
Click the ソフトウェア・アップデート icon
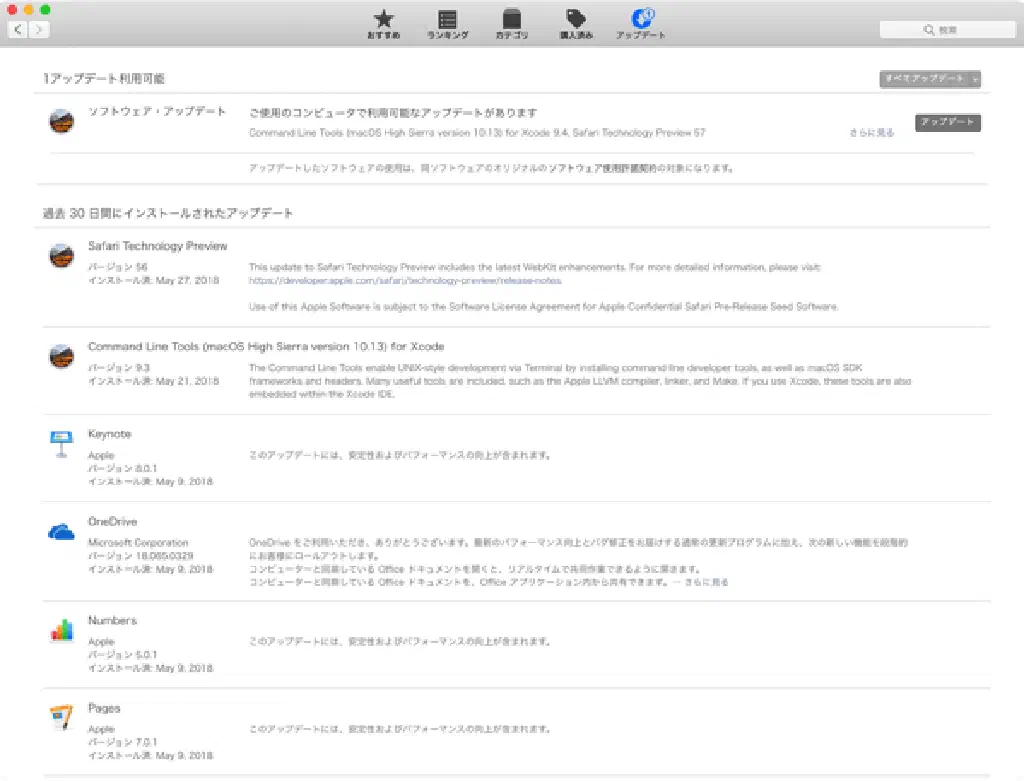[x=61, y=121]
